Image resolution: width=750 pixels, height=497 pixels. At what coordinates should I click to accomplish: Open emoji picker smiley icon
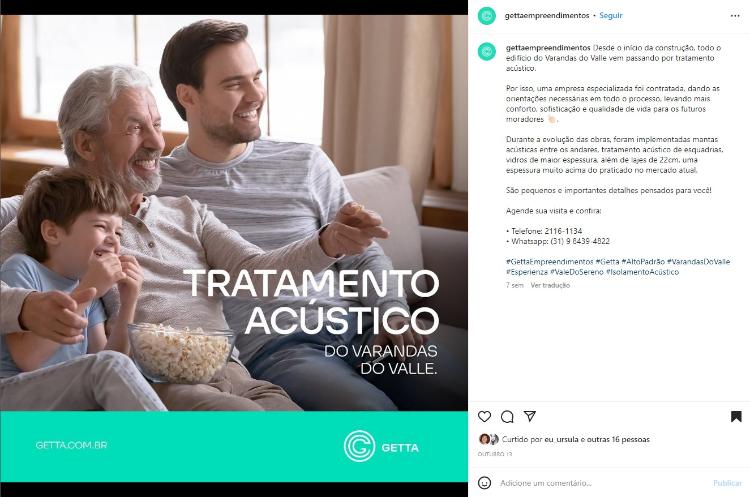[x=485, y=483]
